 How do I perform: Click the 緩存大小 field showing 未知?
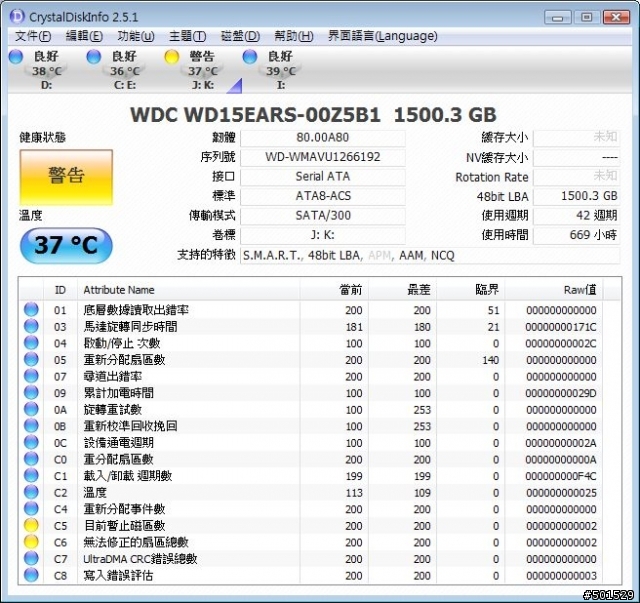point(577,138)
